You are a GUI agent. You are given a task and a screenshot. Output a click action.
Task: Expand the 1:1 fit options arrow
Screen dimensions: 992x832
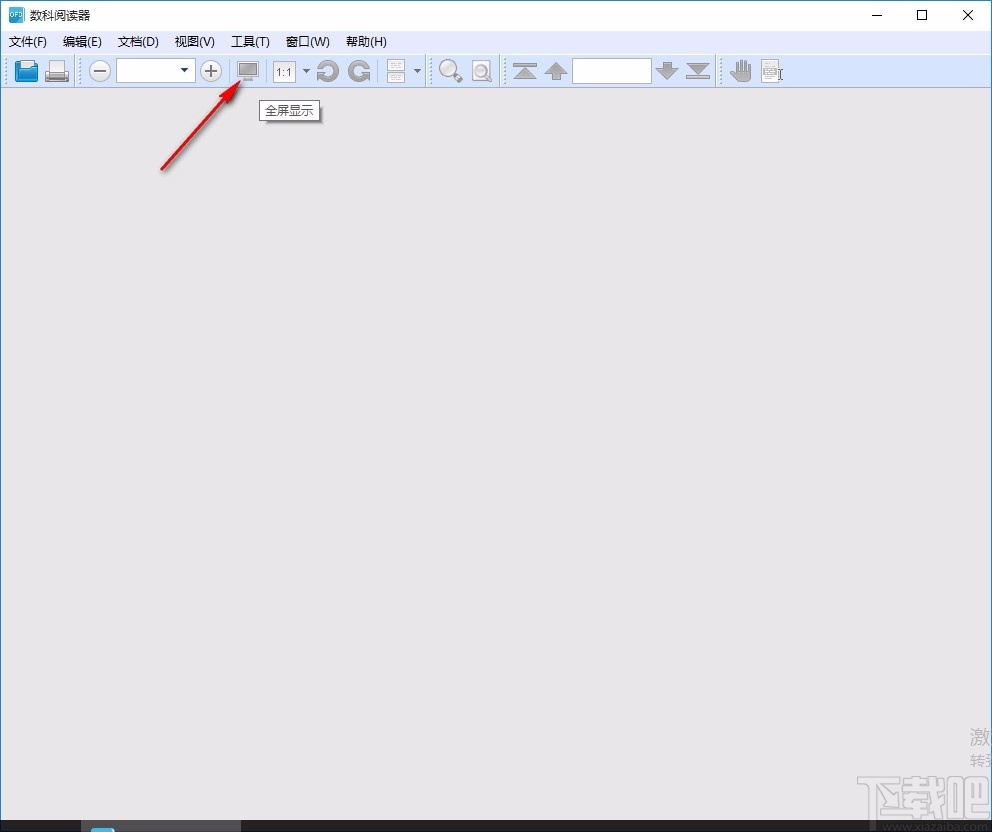tap(306, 71)
